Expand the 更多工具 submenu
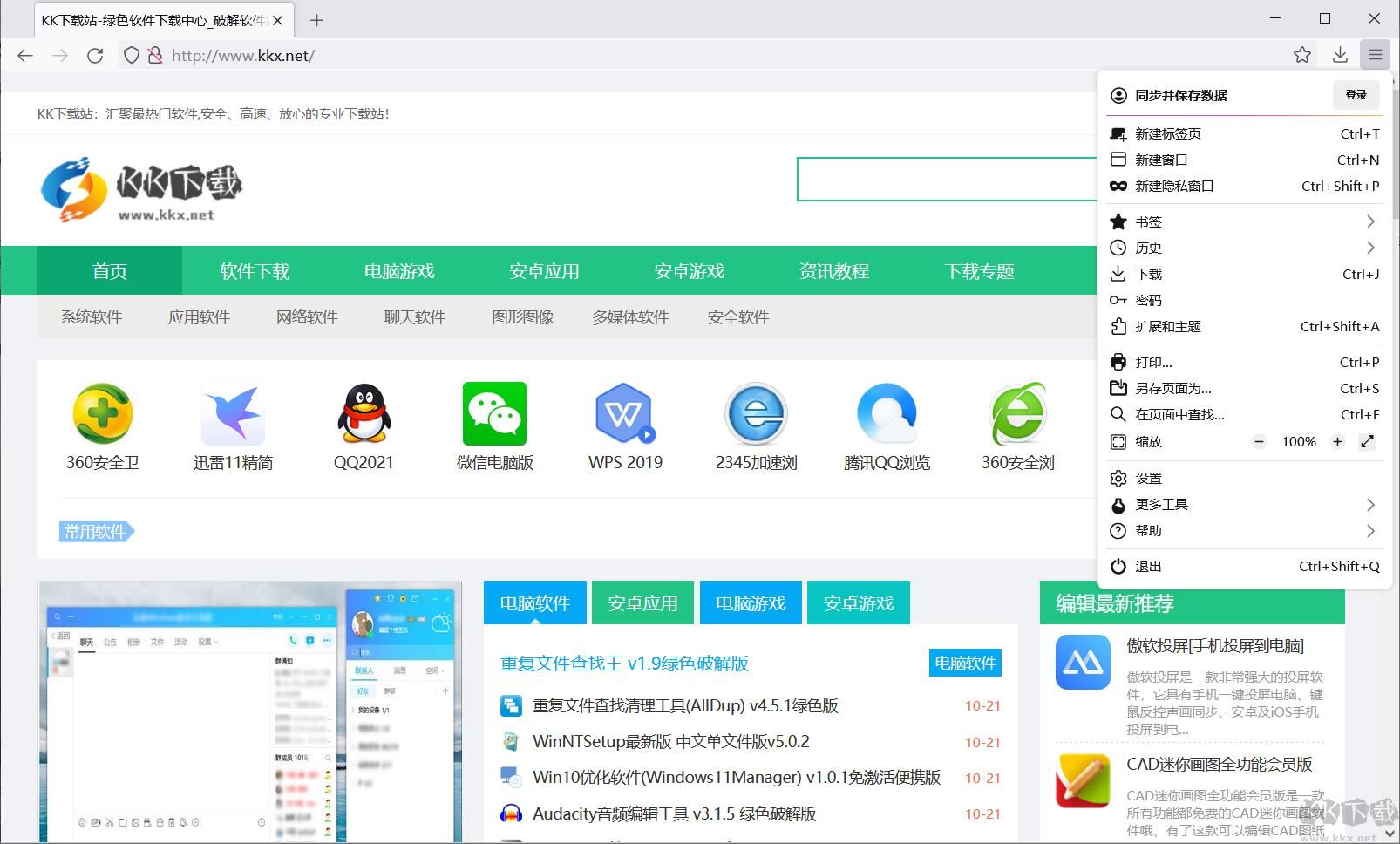 click(x=1244, y=504)
